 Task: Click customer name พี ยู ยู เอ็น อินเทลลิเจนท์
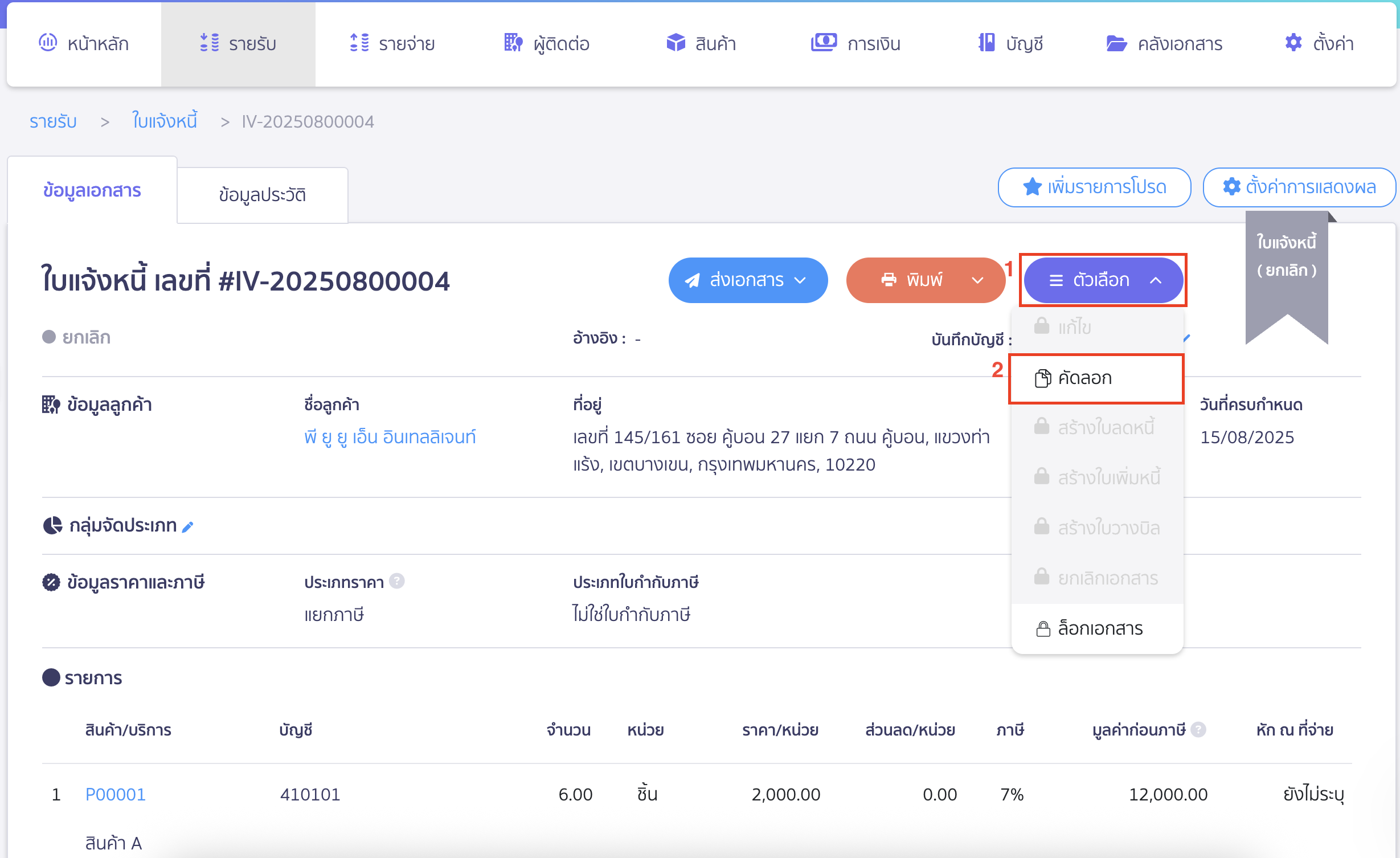tap(390, 438)
